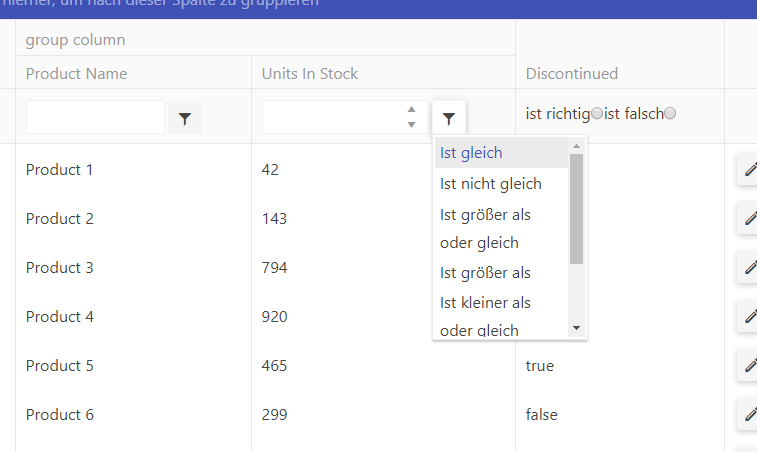The height and width of the screenshot is (452, 757).
Task: Click the Product Name filter text field
Action: (x=95, y=118)
